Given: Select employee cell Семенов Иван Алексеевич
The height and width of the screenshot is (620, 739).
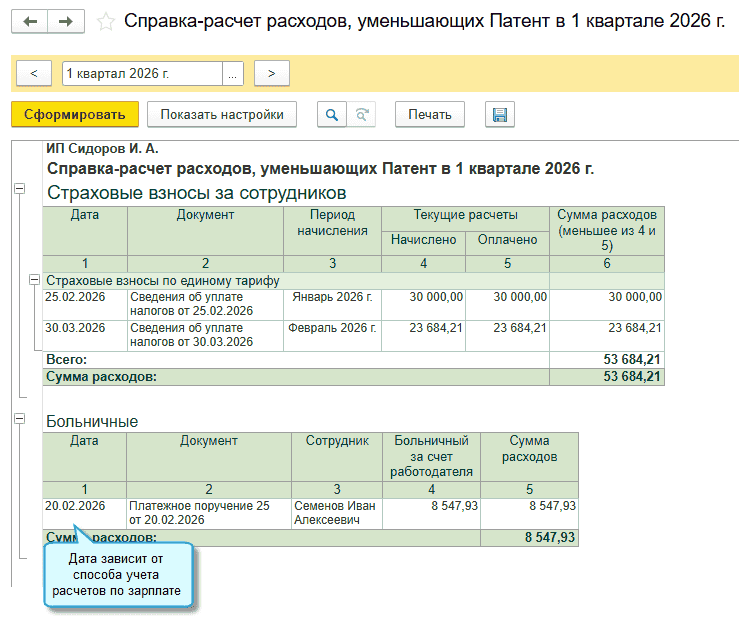Looking at the screenshot, I should (x=336, y=513).
